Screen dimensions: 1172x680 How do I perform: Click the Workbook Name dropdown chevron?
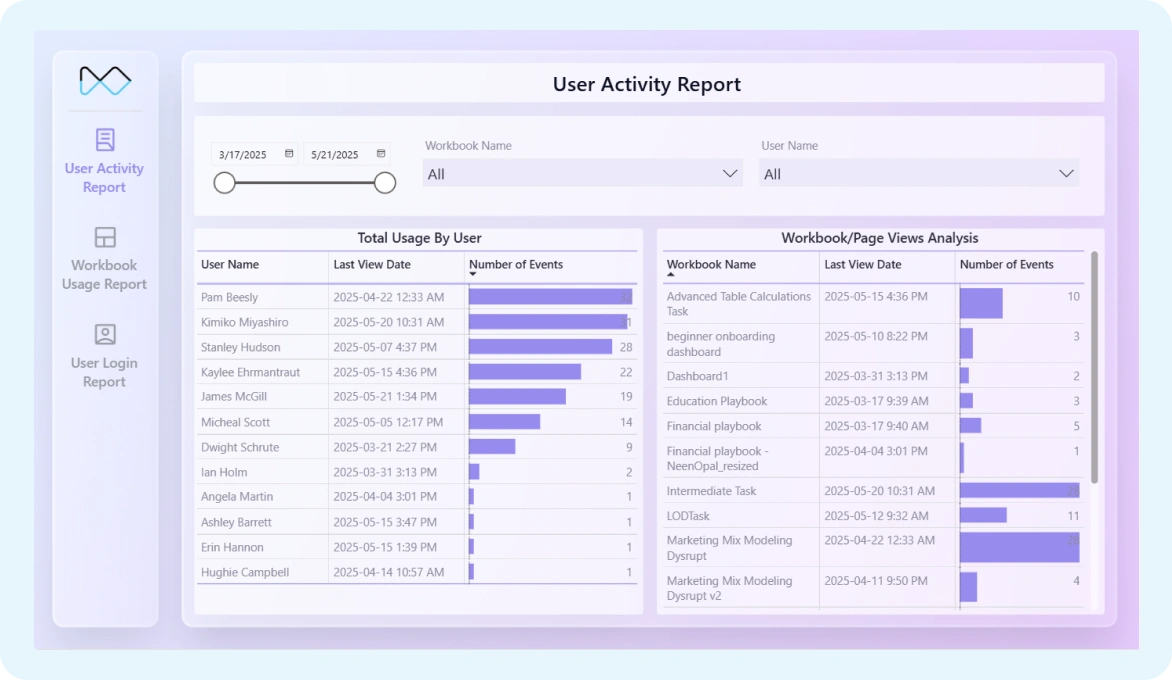click(x=730, y=173)
